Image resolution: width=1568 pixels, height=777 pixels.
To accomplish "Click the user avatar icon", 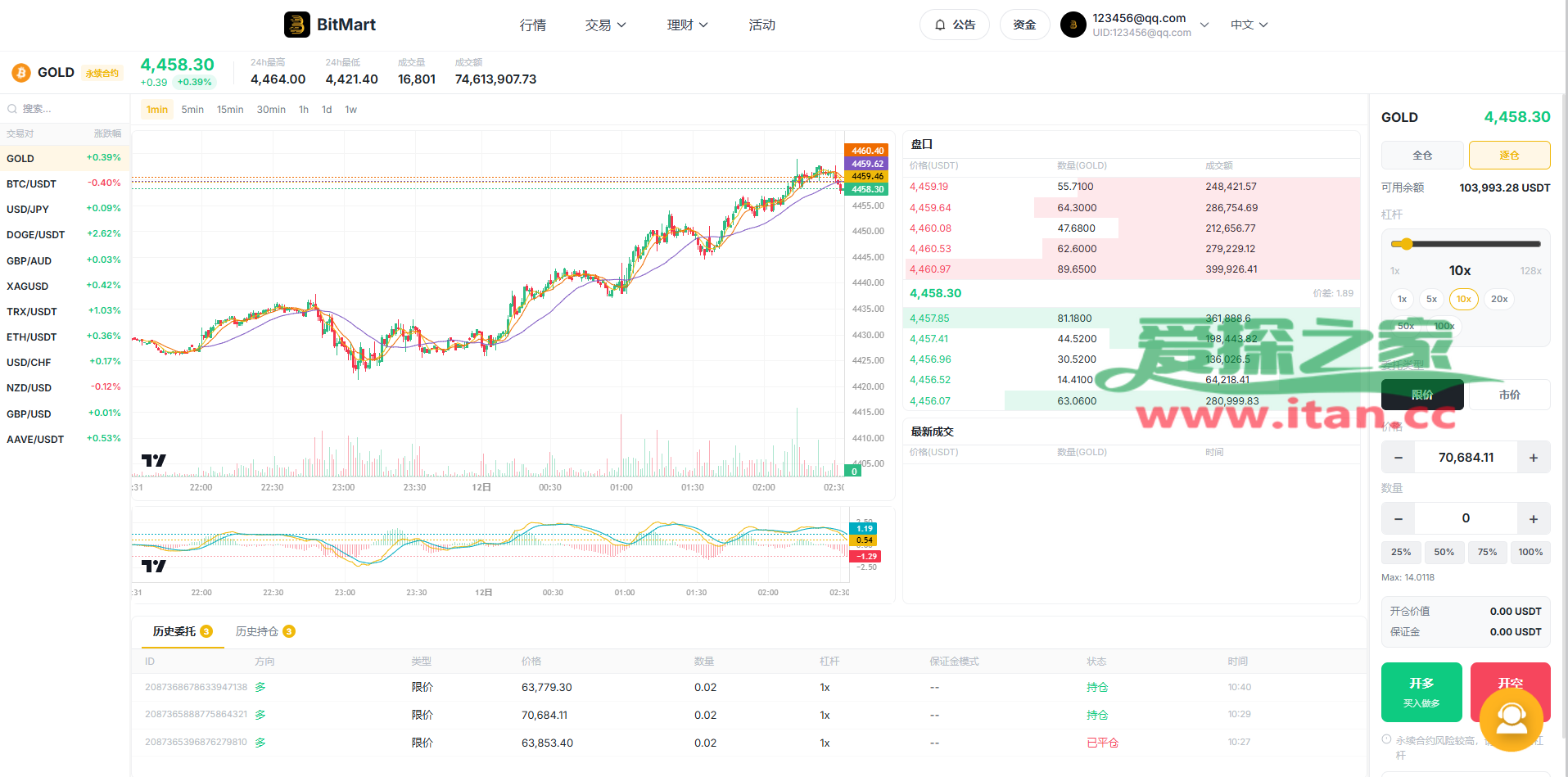I will pos(1073,25).
